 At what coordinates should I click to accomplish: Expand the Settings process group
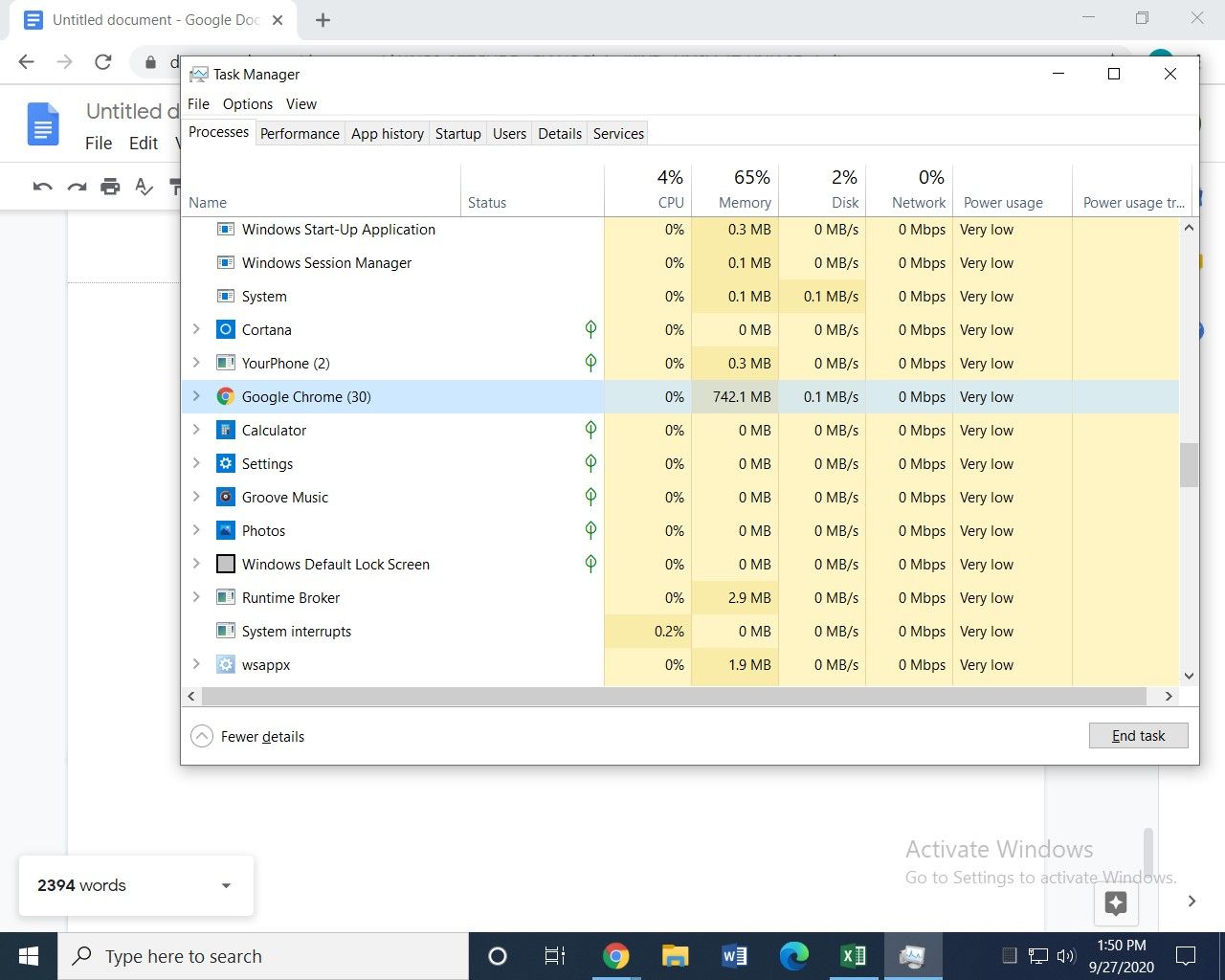[x=196, y=463]
